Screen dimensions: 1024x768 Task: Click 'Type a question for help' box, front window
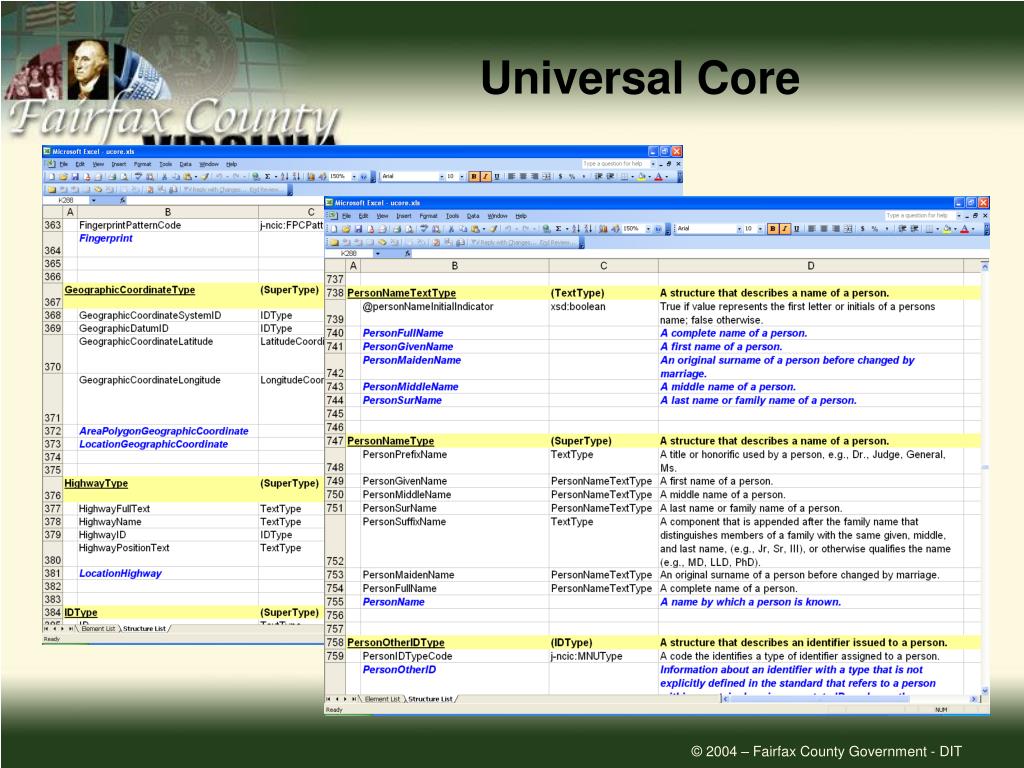coord(920,216)
